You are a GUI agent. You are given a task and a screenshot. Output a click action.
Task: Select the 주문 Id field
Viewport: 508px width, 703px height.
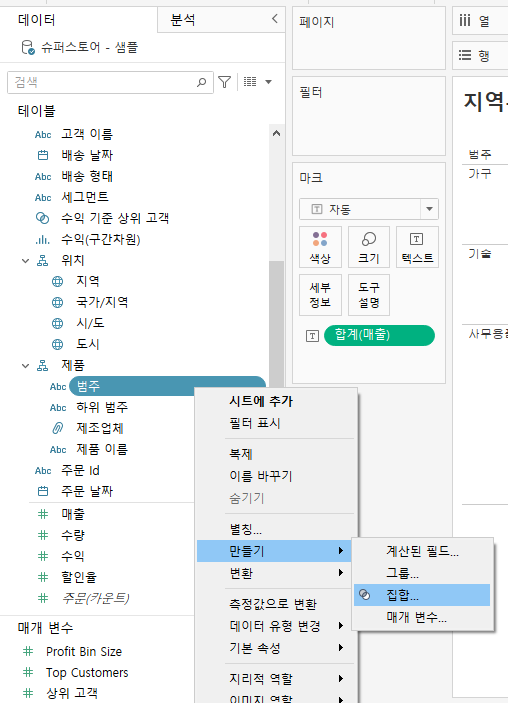coord(80,470)
